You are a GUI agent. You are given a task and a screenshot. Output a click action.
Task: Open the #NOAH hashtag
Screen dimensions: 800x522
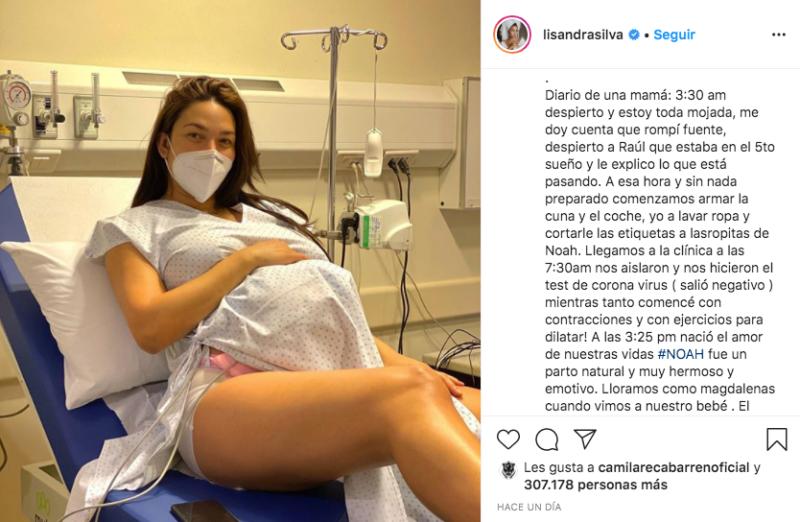coord(681,354)
